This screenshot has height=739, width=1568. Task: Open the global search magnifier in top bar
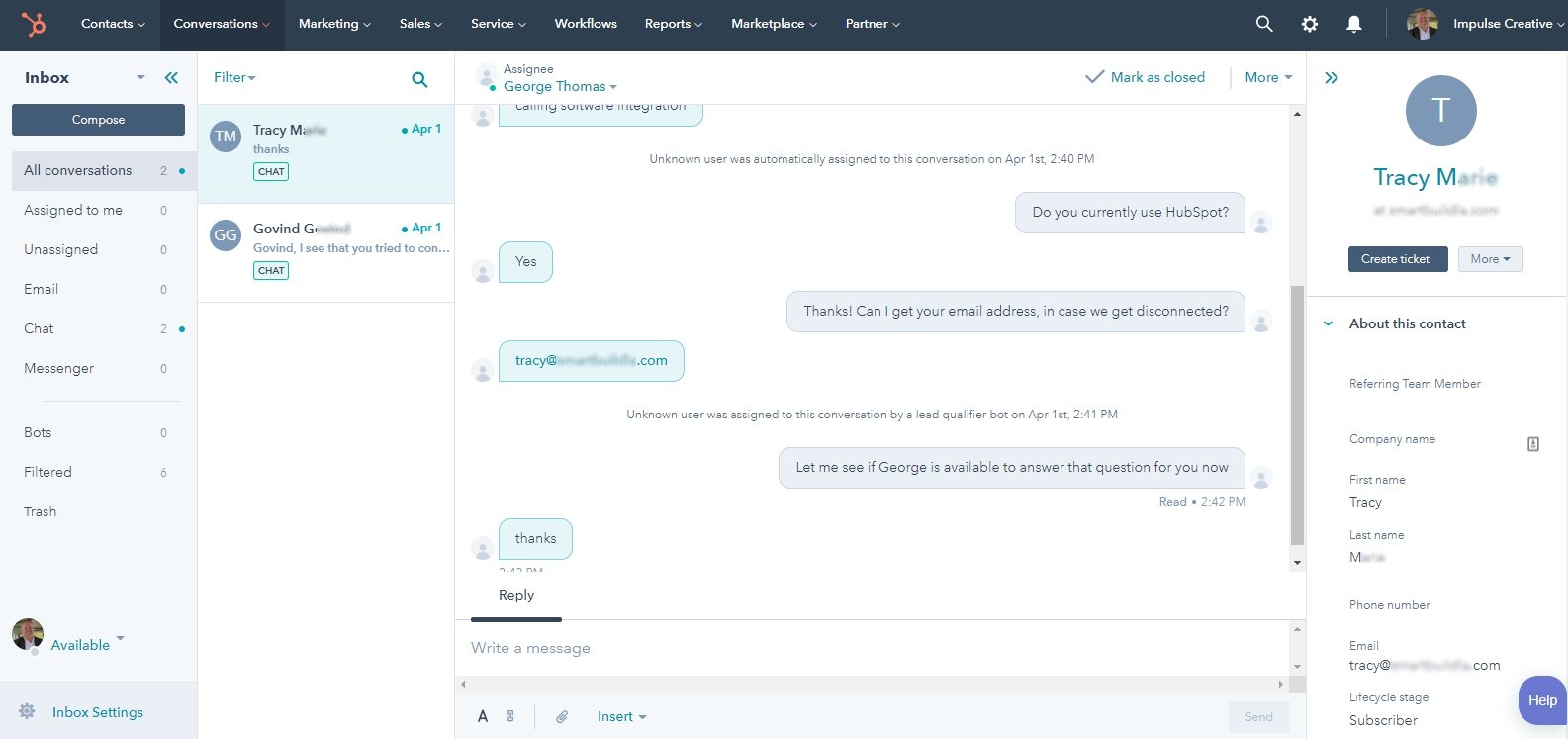(1263, 24)
